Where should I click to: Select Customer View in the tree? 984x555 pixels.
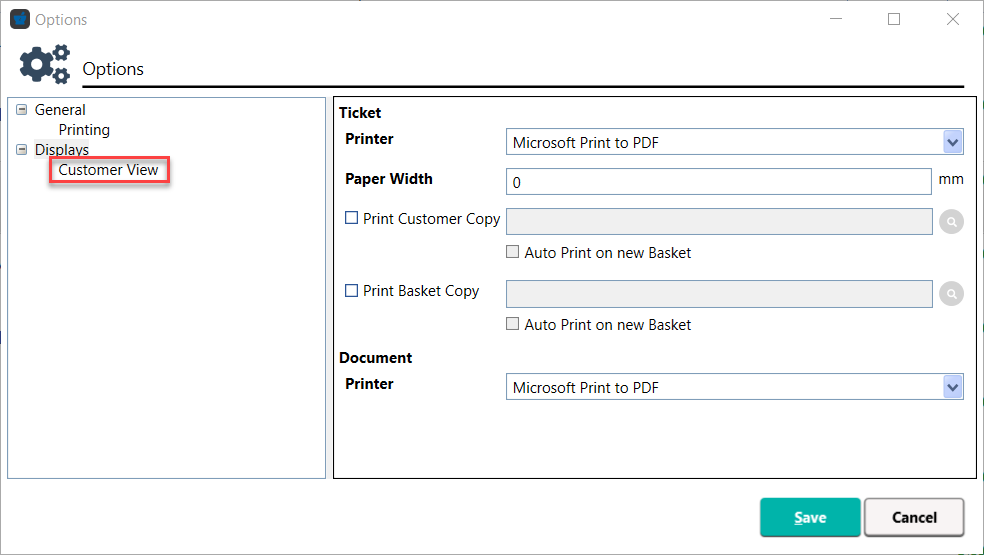coord(109,170)
